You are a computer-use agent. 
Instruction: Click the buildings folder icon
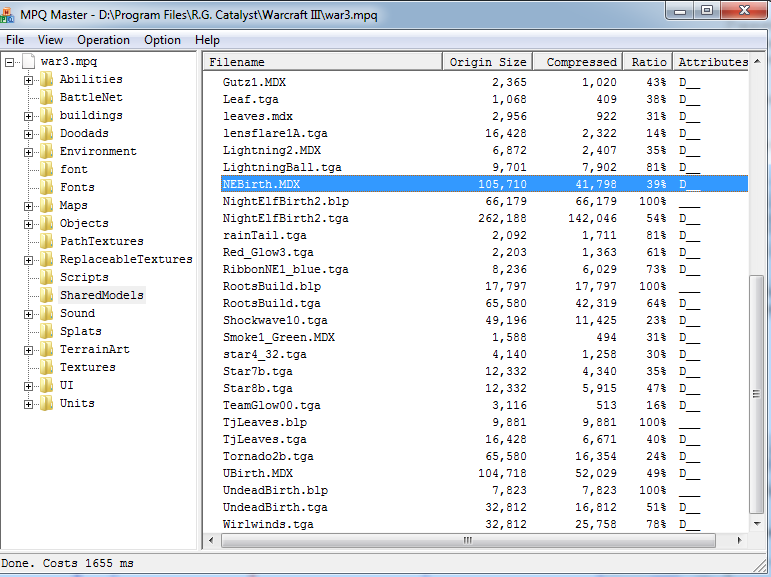pyautogui.click(x=46, y=115)
